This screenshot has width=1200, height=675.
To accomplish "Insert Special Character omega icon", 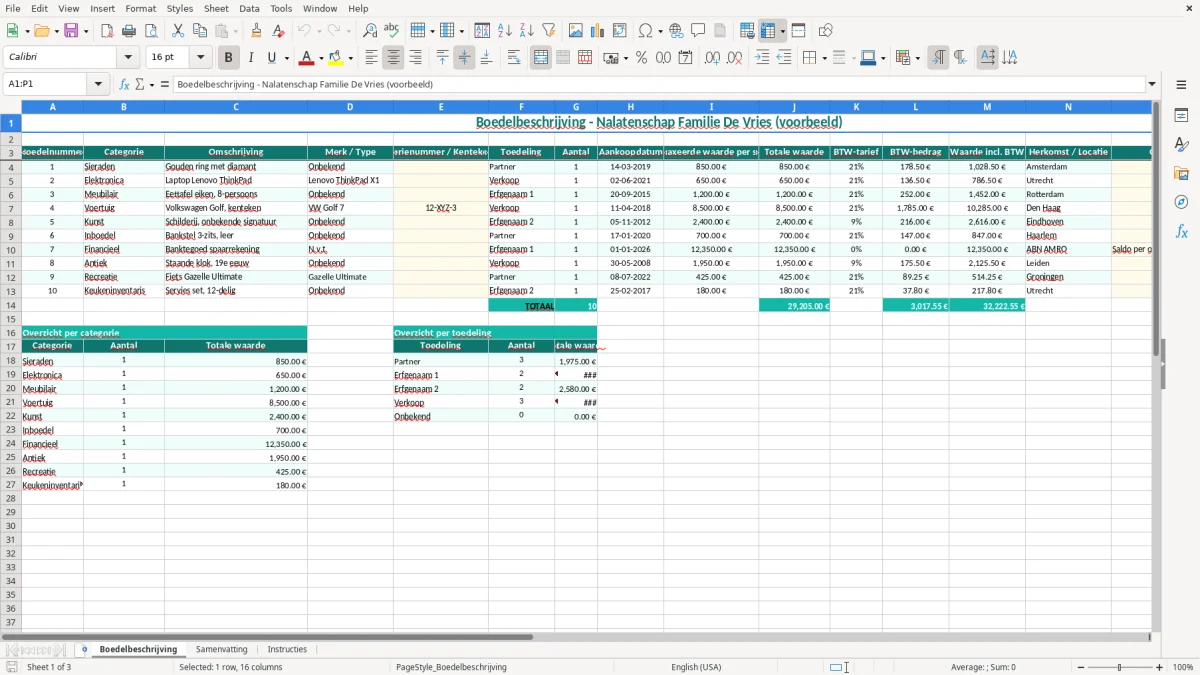I will tap(645, 31).
